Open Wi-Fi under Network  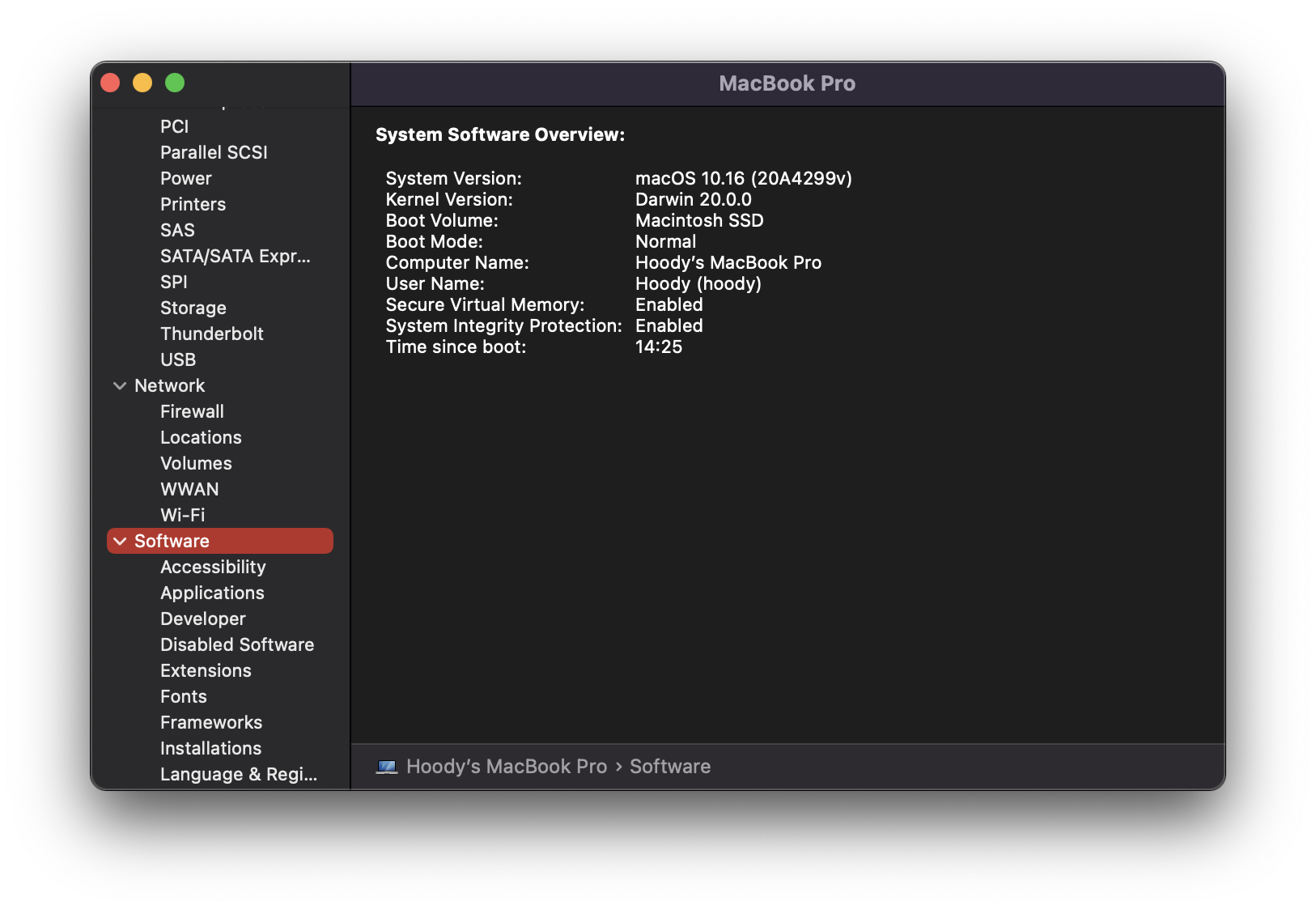point(182,515)
